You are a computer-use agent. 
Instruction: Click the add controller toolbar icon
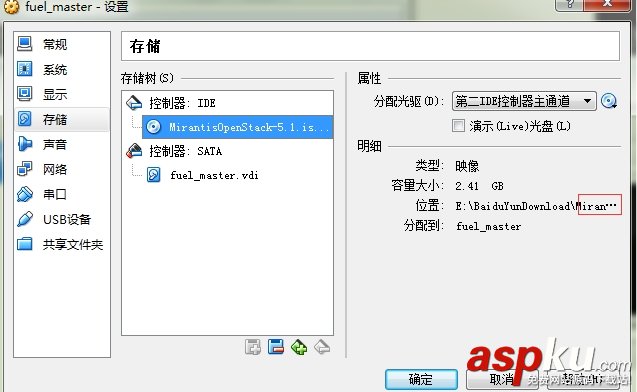299,347
